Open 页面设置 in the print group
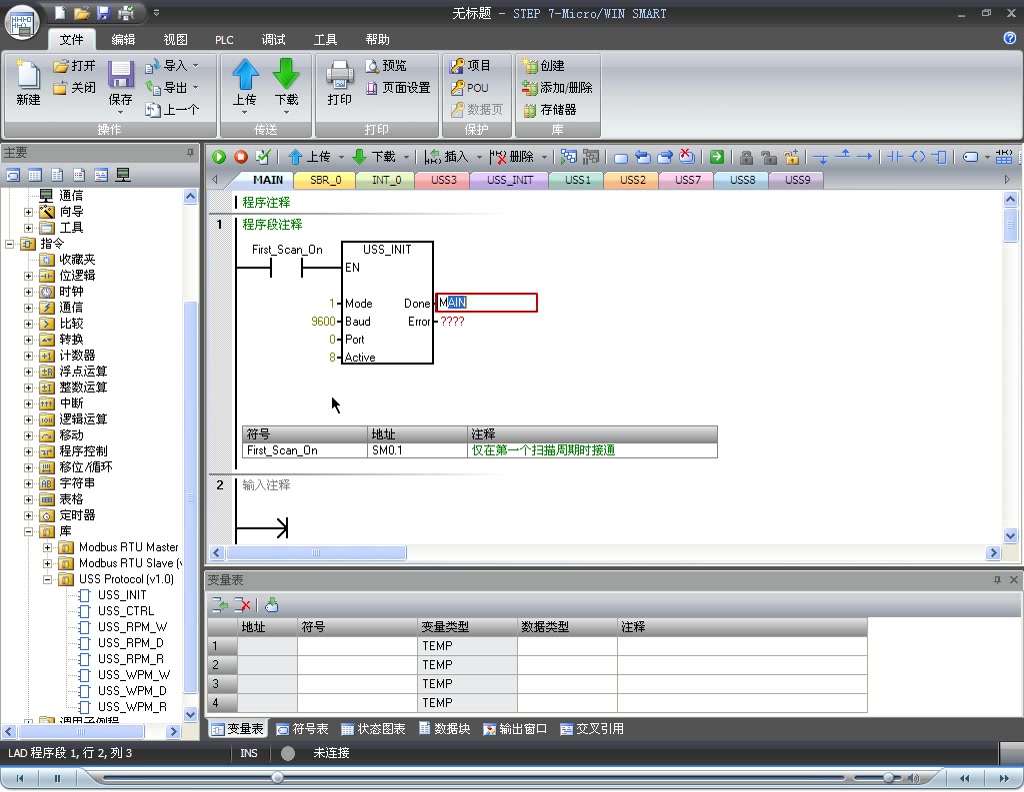 pyautogui.click(x=398, y=85)
